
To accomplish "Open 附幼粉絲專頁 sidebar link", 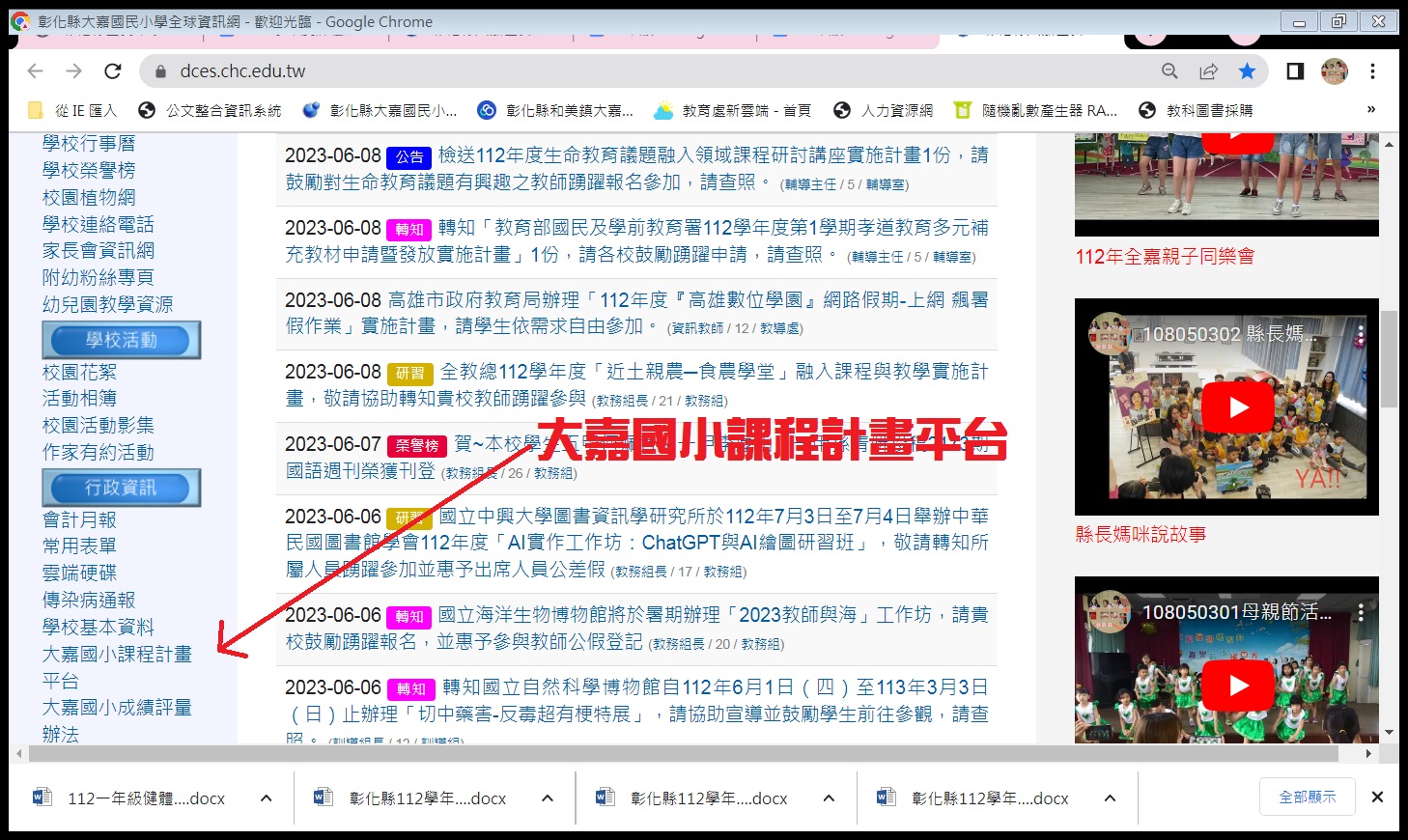I will click(x=99, y=278).
